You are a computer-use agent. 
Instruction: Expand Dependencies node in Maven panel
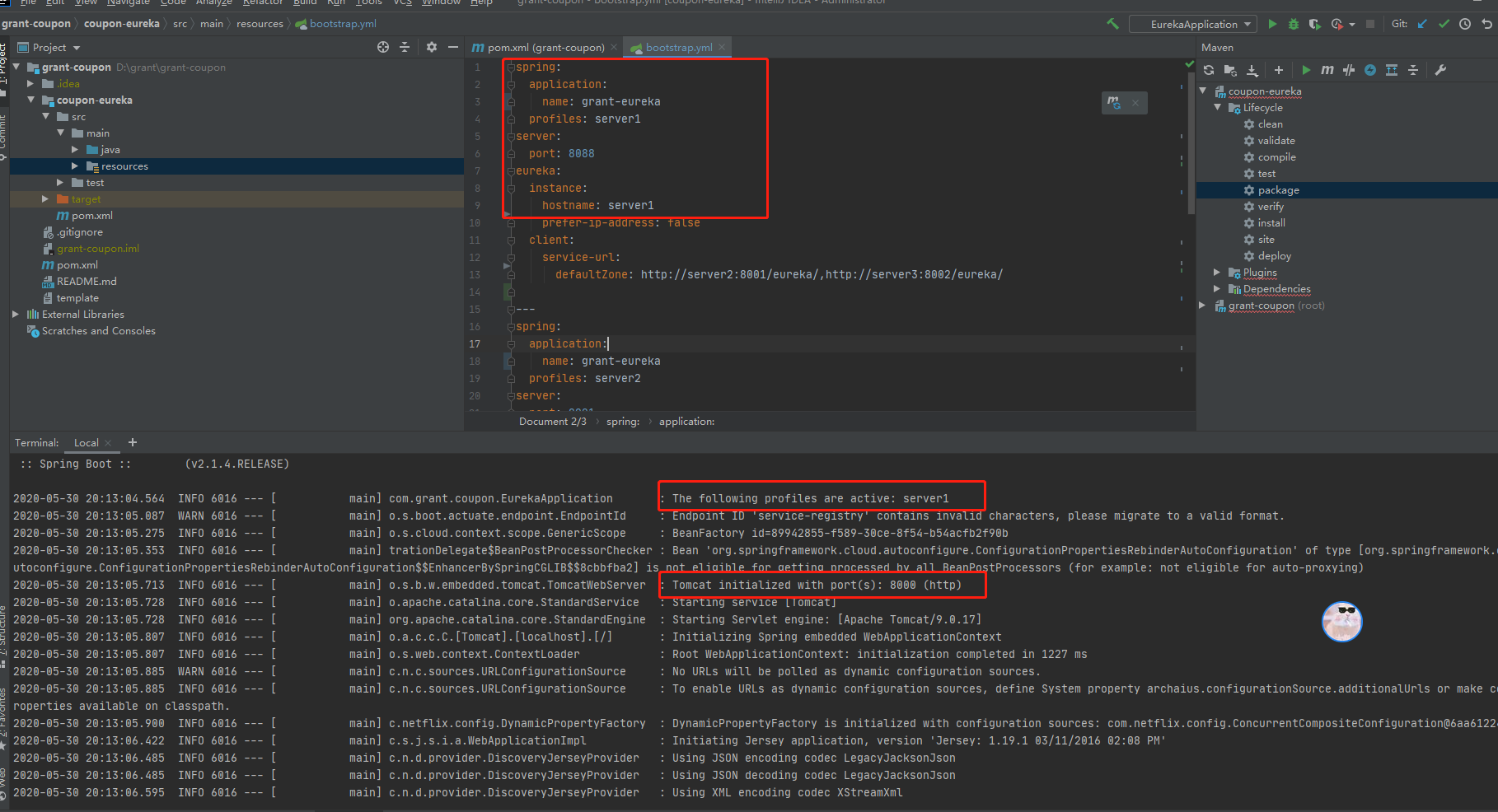coord(1218,288)
